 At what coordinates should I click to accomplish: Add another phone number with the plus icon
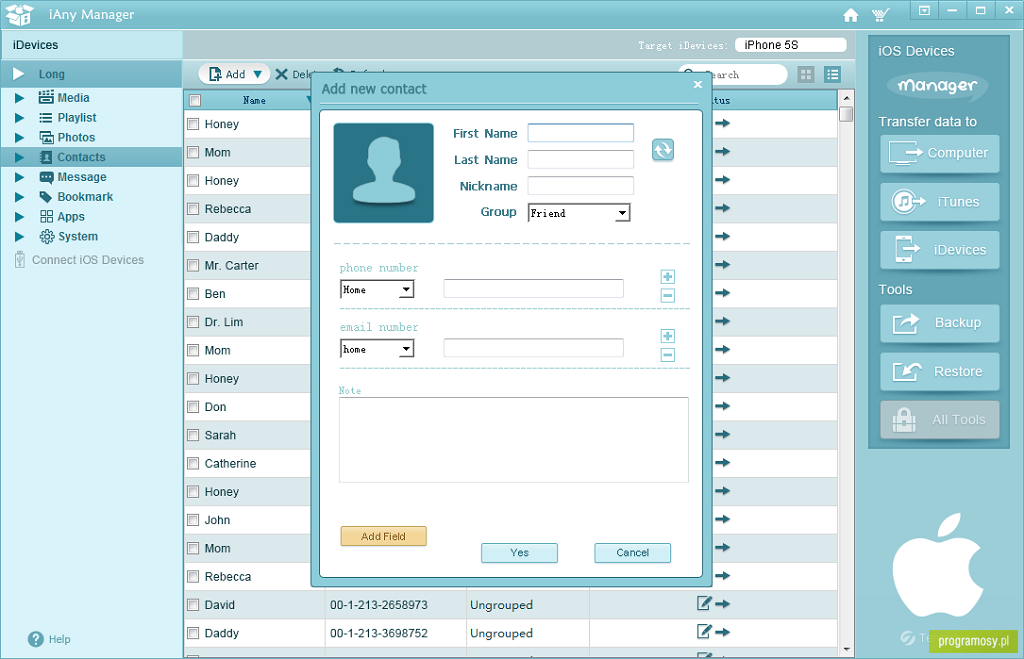pyautogui.click(x=667, y=277)
